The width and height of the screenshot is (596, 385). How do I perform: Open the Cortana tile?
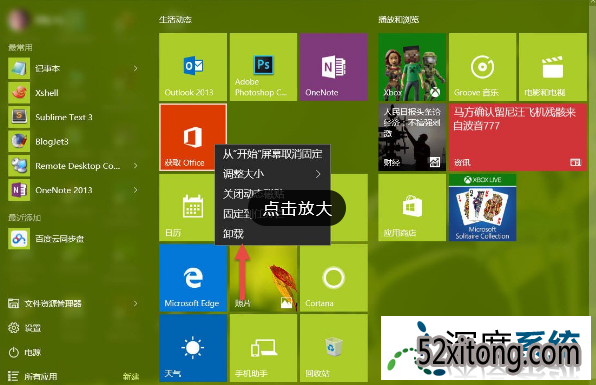(x=334, y=278)
